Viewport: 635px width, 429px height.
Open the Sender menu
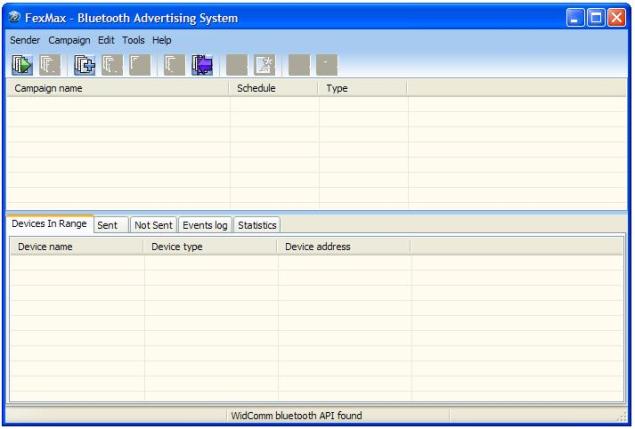(x=25, y=40)
